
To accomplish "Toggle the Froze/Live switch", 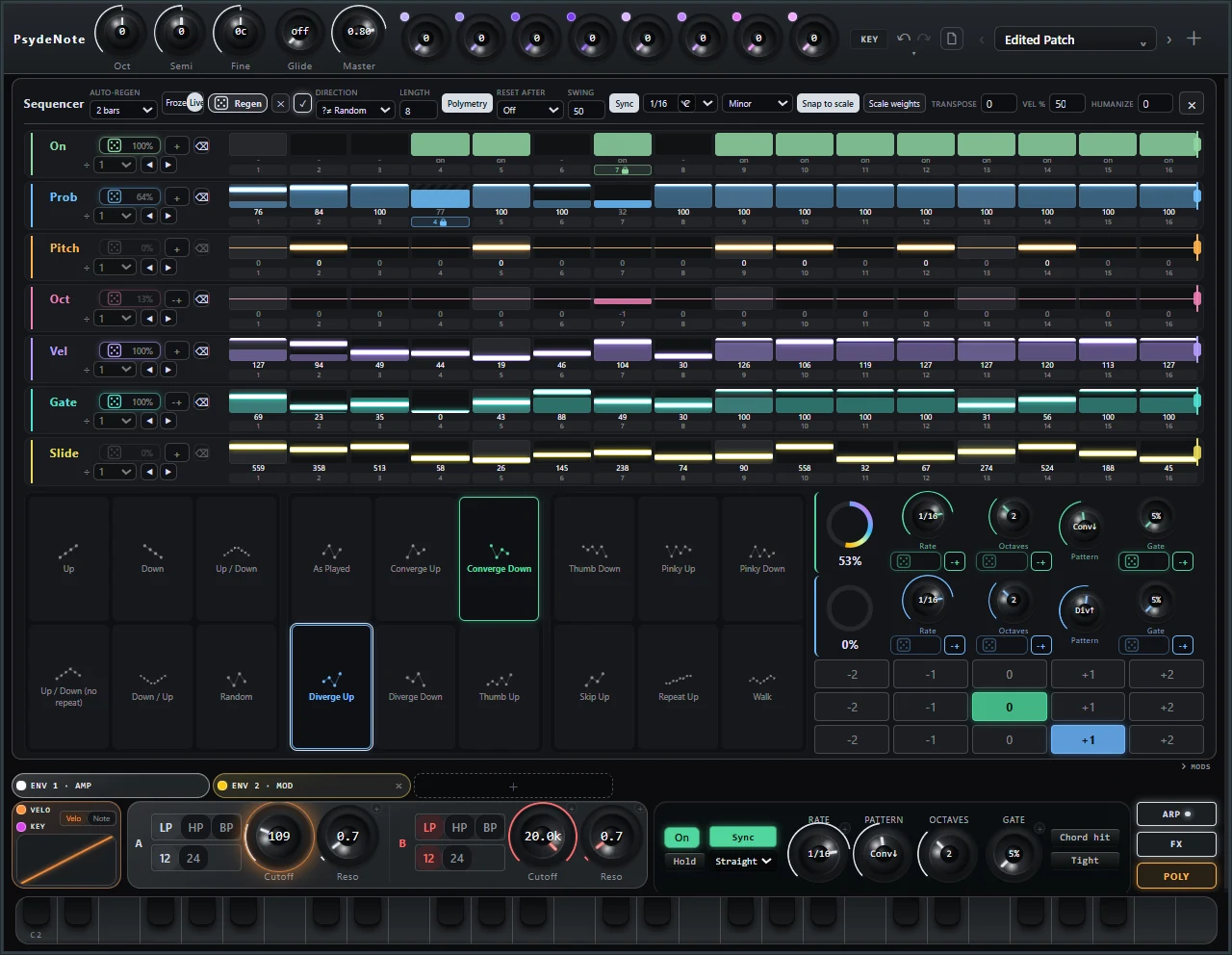I will coord(183,102).
